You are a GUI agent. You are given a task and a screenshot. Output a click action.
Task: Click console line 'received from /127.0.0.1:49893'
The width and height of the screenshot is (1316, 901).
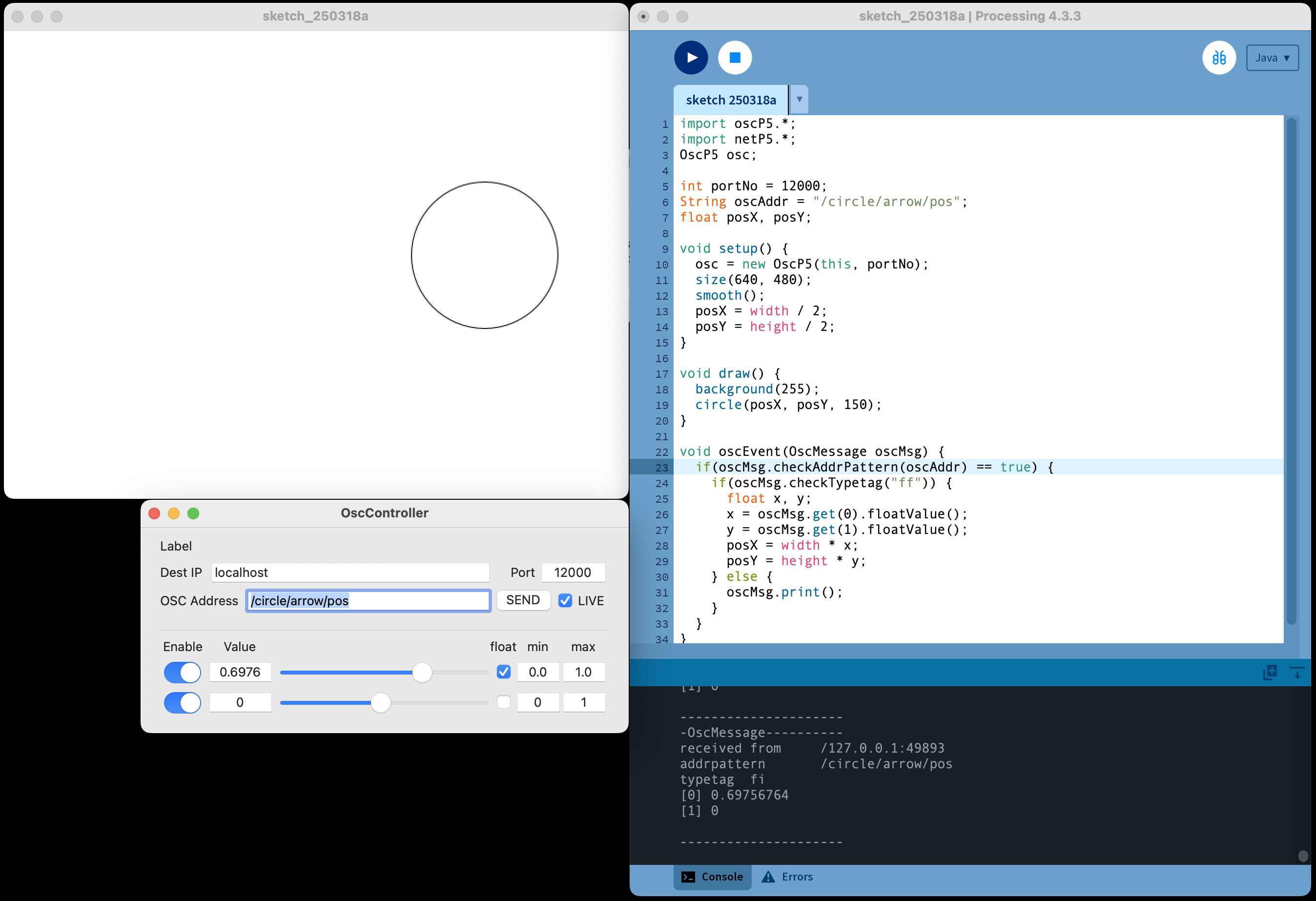[x=812, y=749]
